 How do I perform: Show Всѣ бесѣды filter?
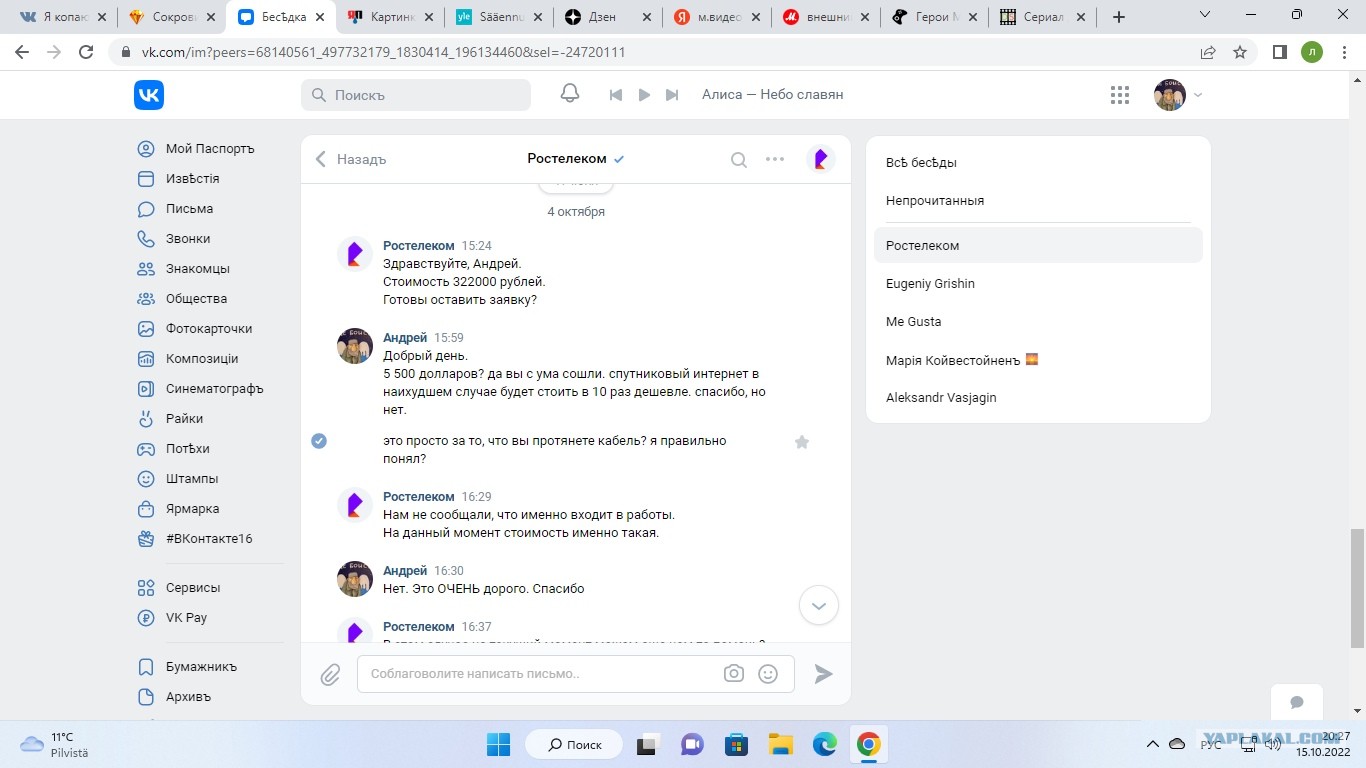[1038, 163]
